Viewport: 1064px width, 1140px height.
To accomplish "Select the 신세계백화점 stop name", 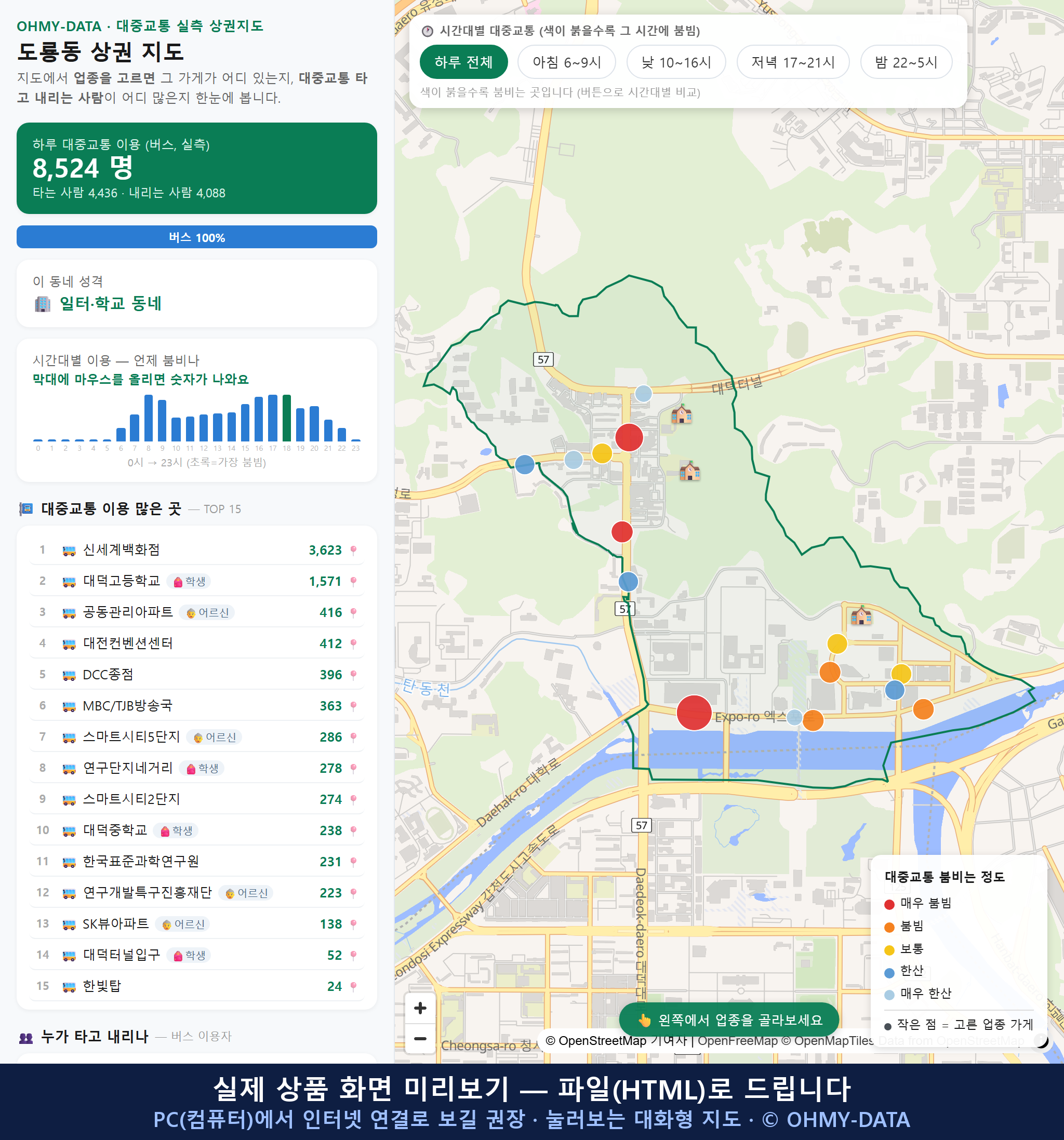I will tap(122, 550).
